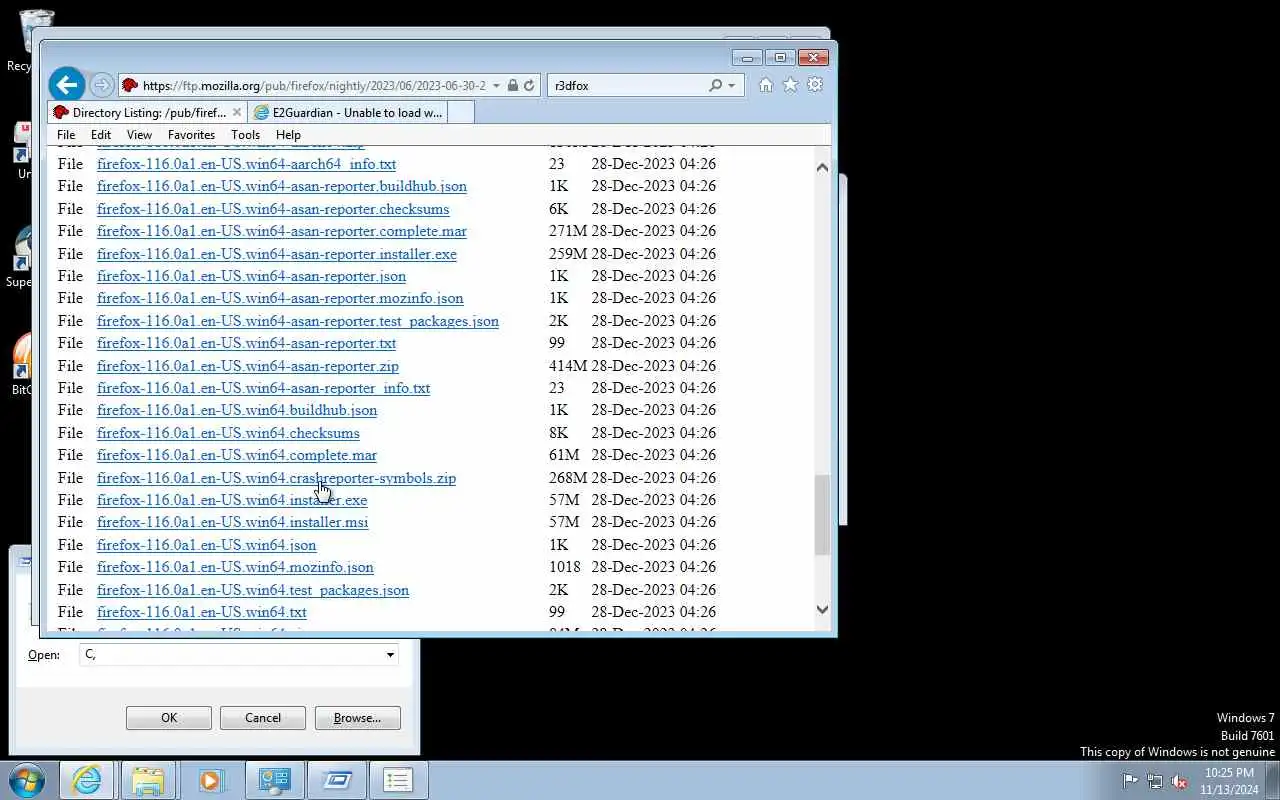Click the network tray icon

pos(1155,781)
